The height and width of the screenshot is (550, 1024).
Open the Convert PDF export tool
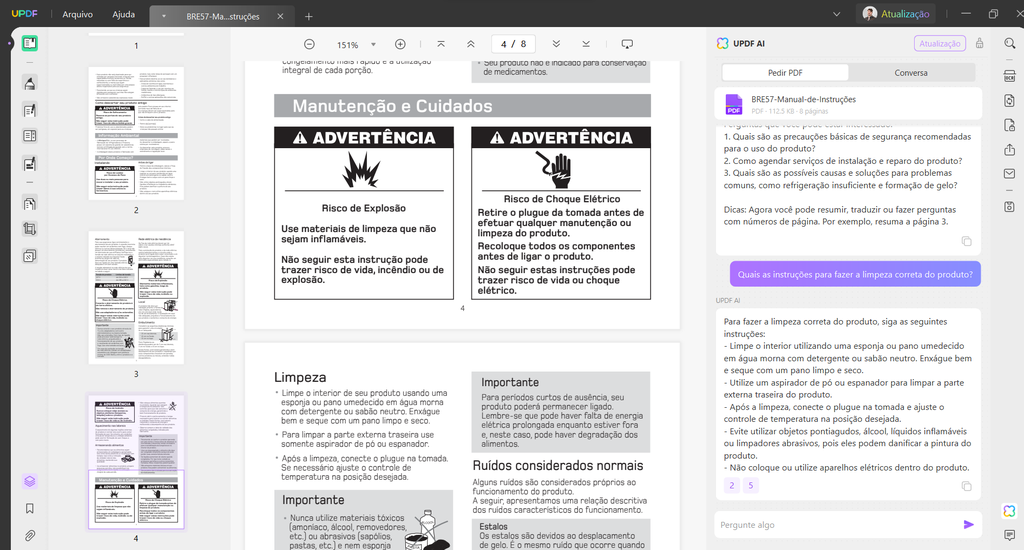click(x=1010, y=101)
